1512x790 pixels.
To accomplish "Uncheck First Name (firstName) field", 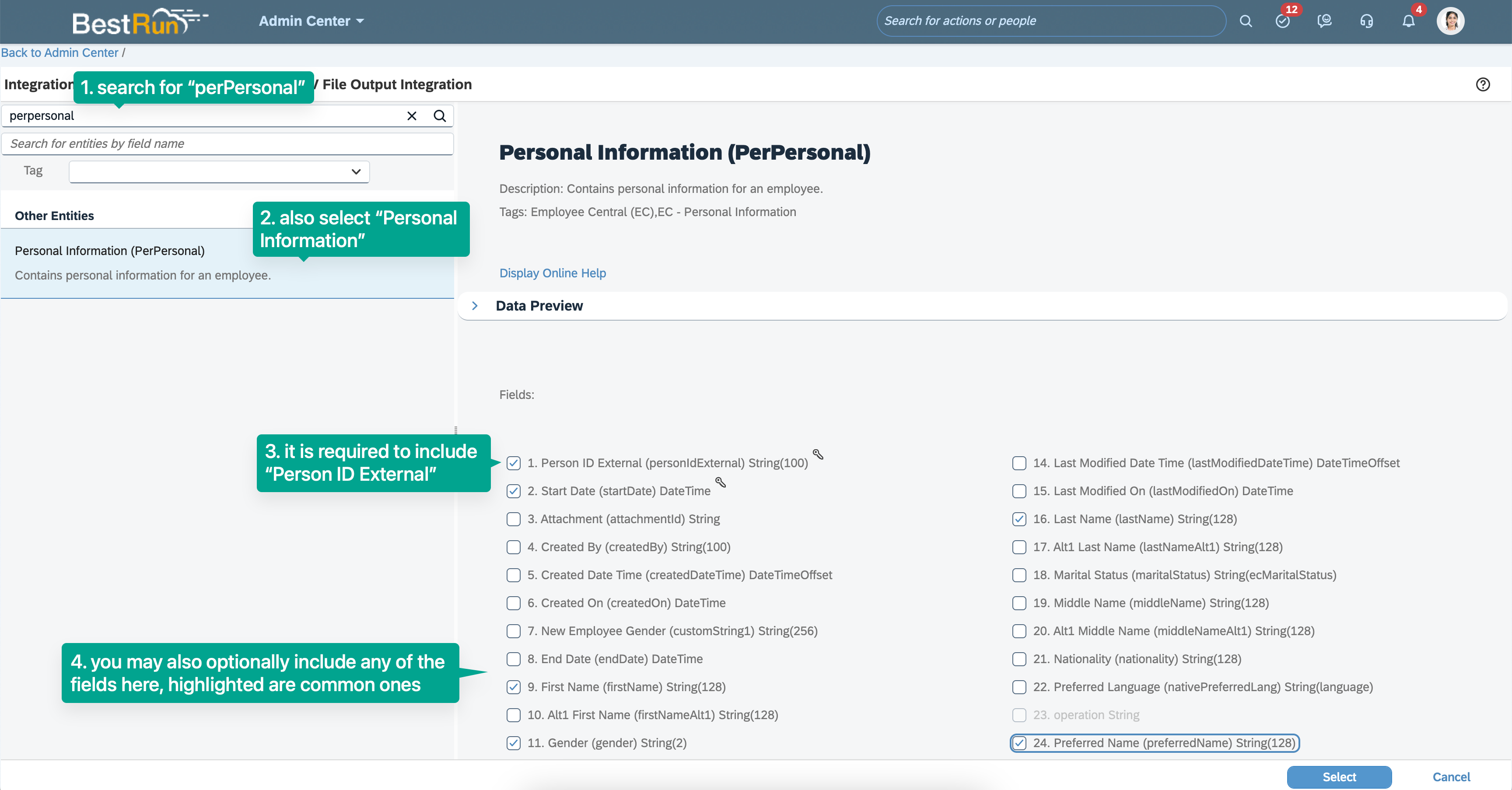I will coord(514,687).
